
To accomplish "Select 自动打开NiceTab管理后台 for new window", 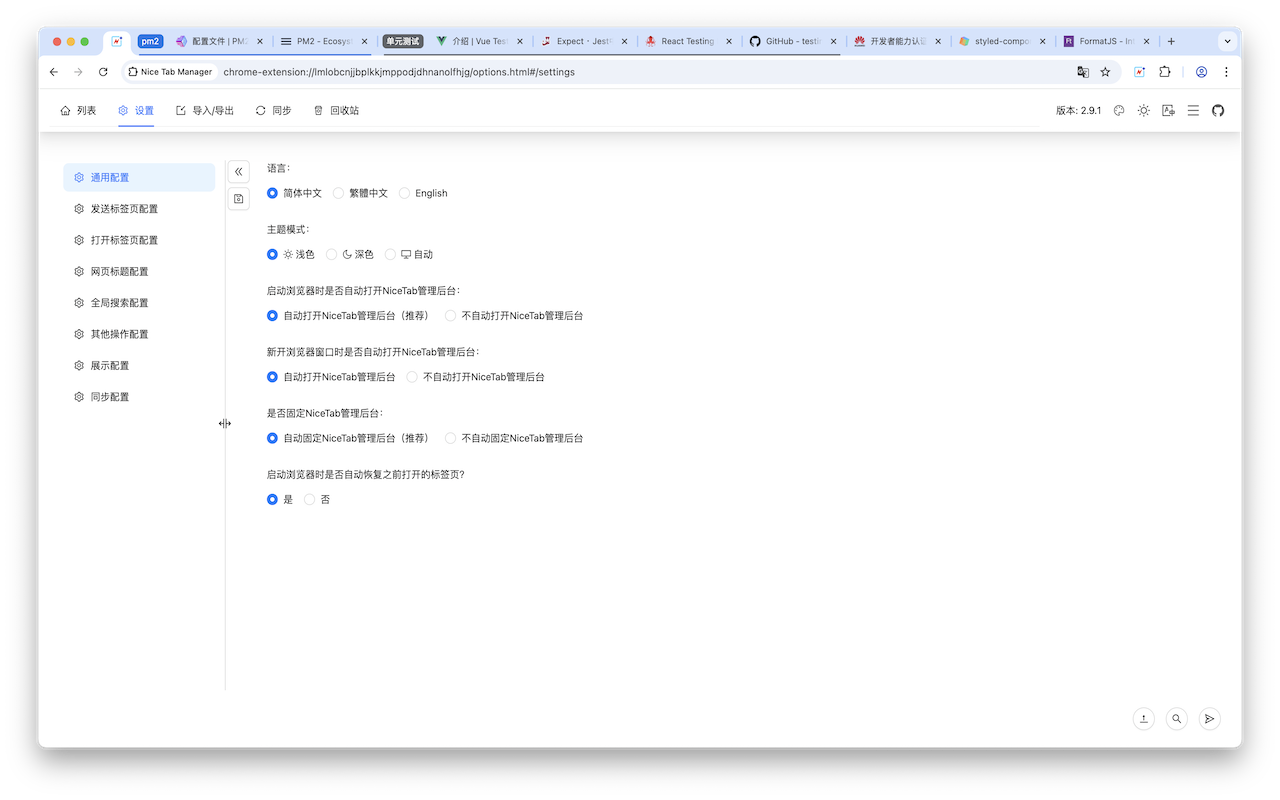I will pyautogui.click(x=331, y=377).
